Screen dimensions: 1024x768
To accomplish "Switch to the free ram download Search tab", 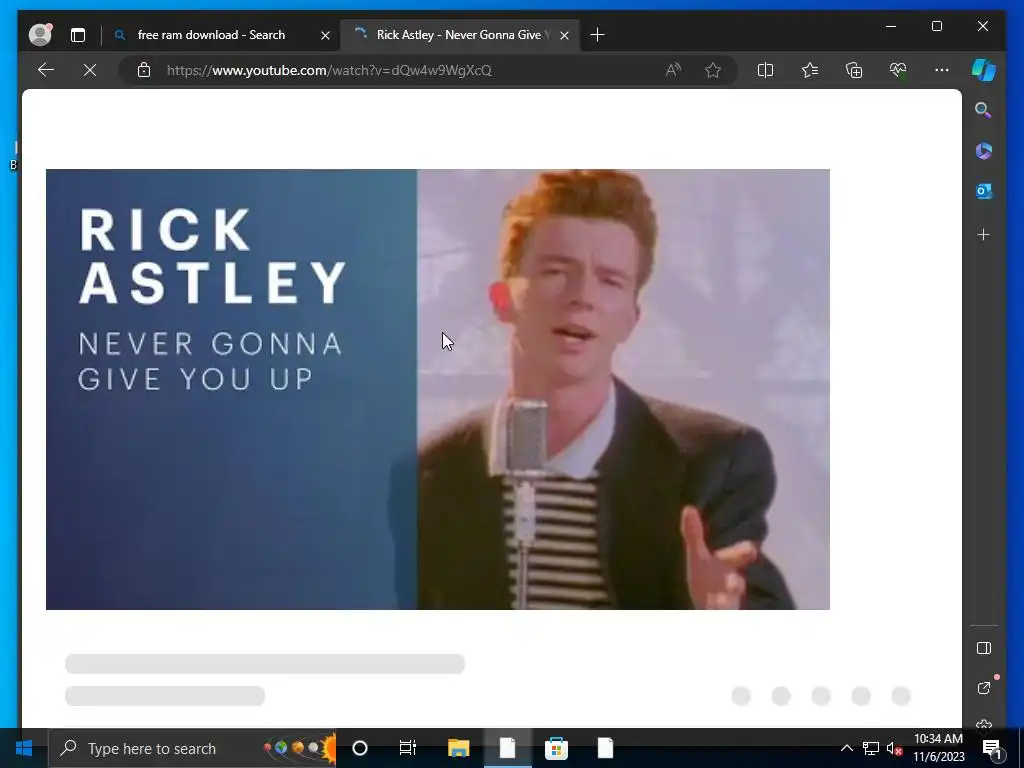I will coord(211,35).
